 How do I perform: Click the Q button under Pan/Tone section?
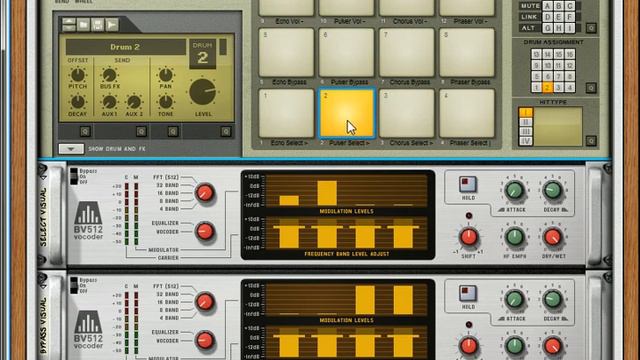point(173,131)
